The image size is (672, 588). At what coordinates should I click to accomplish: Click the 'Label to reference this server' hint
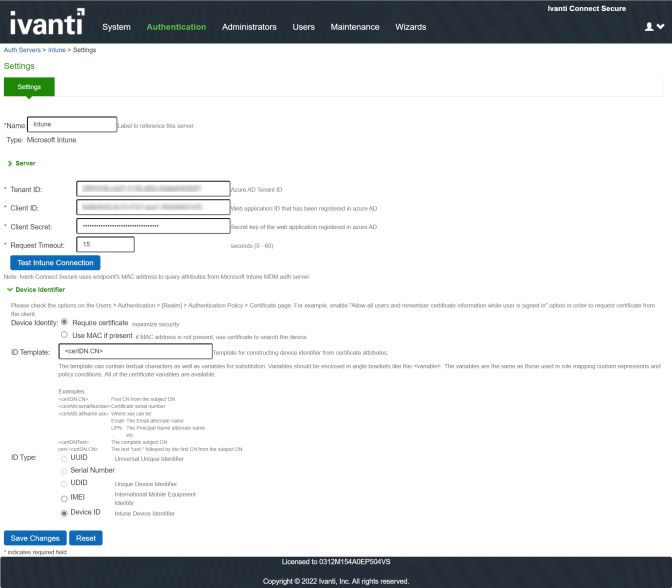click(x=156, y=126)
